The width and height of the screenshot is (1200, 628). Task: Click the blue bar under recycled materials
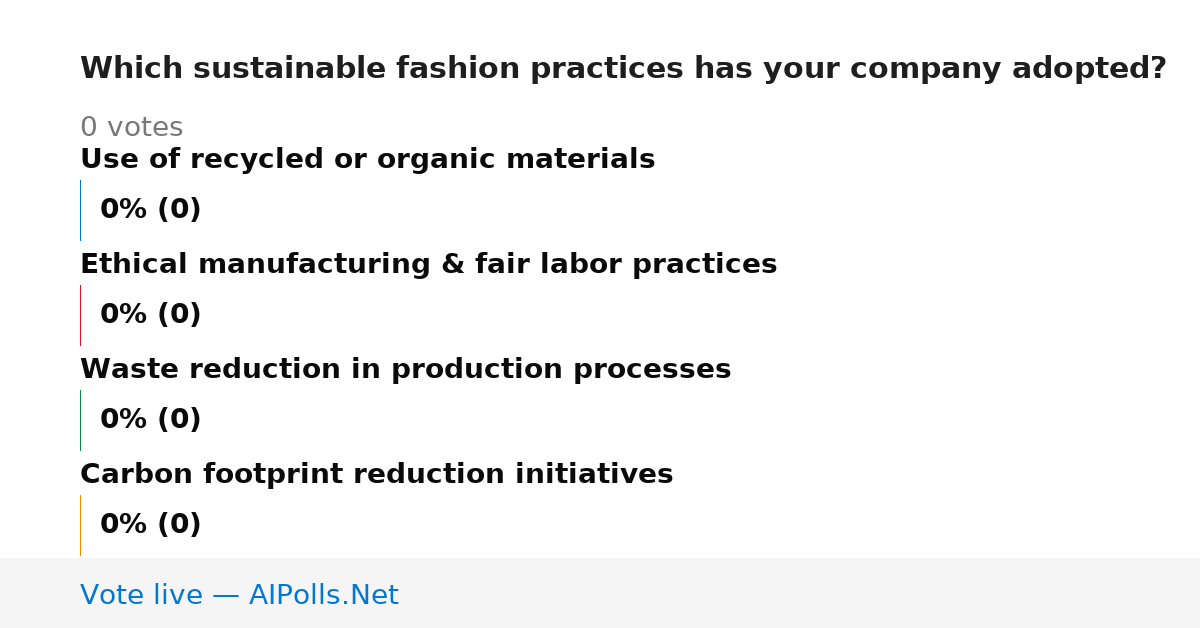tap(80, 210)
